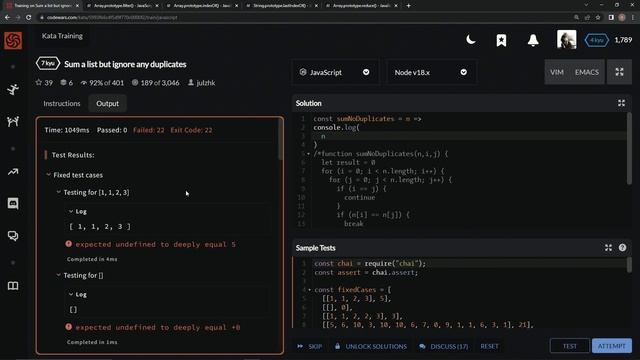Open the Kata practice sidebar icon
The width and height of the screenshot is (640, 360).
point(13,89)
